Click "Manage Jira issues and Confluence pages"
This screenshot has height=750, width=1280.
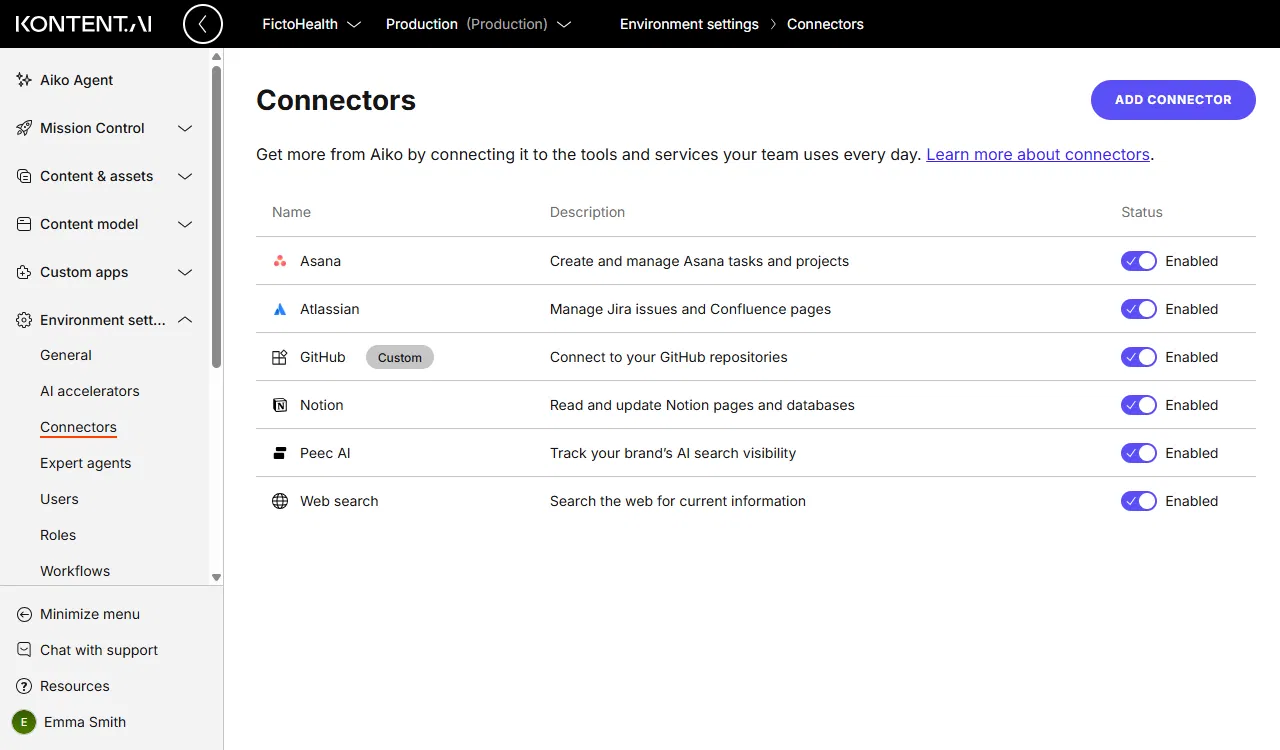pyautogui.click(x=690, y=309)
